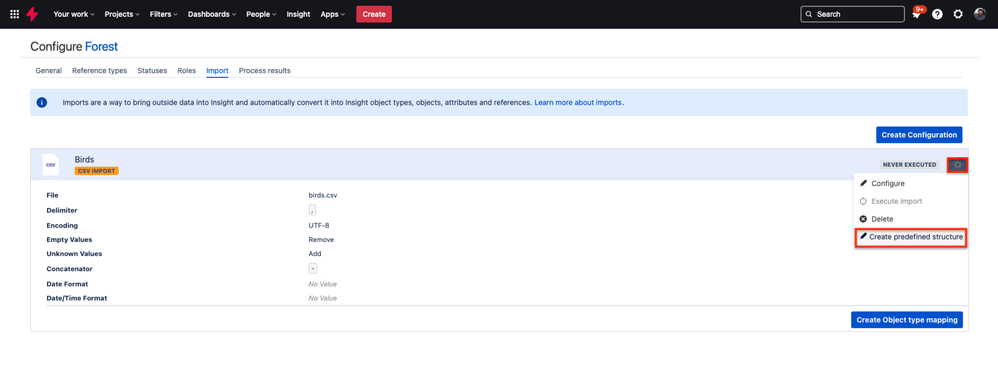Open the help question mark icon
998x382 pixels.
click(x=937, y=14)
